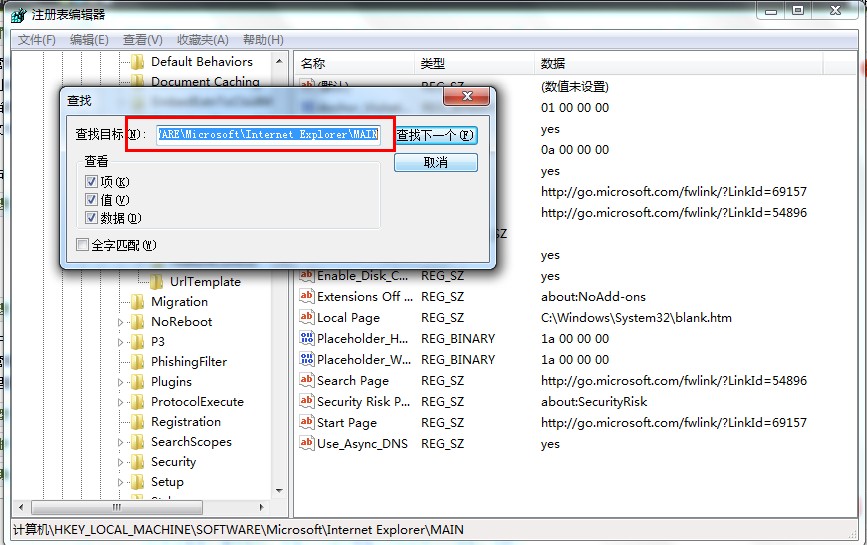Click the 0a 00 00 00 data value
Screen dimensions: 867x545
tap(574, 149)
